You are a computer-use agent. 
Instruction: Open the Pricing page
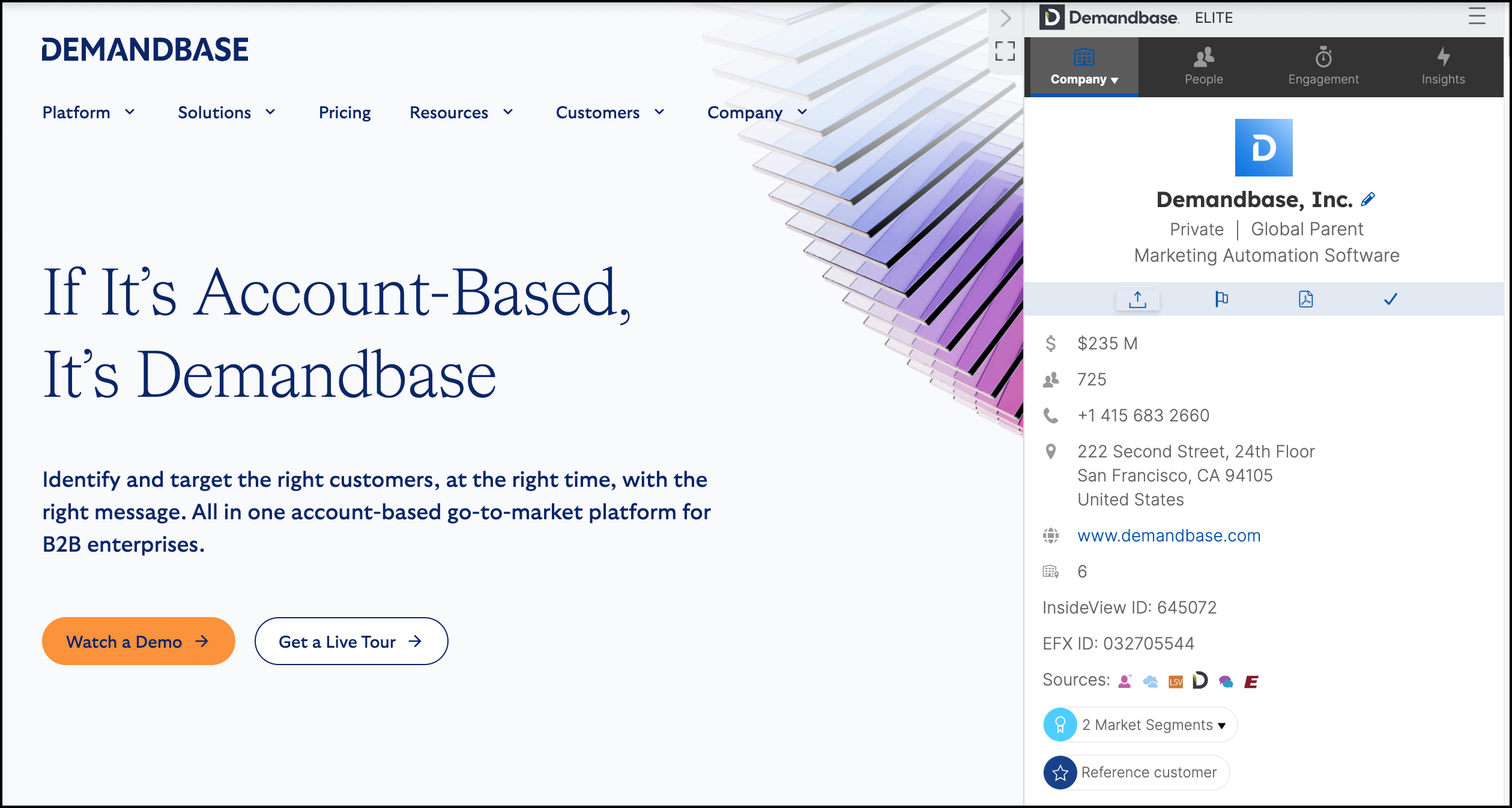coord(345,112)
